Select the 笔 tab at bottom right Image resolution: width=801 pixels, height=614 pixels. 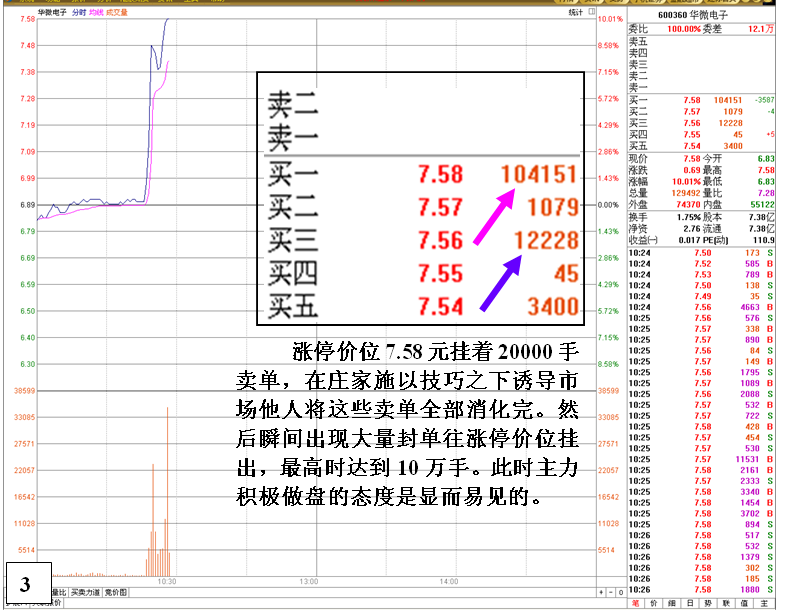[635, 603]
